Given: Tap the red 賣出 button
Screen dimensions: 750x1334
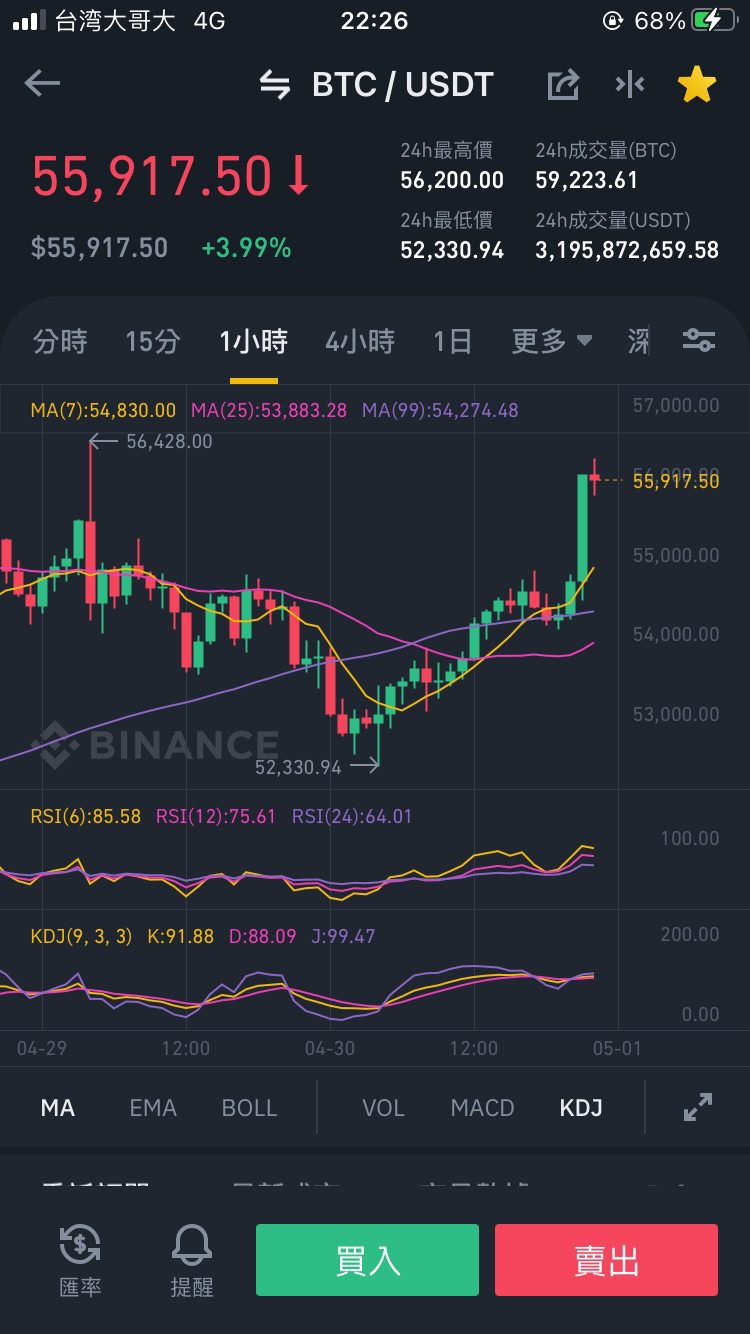Looking at the screenshot, I should [x=606, y=1260].
